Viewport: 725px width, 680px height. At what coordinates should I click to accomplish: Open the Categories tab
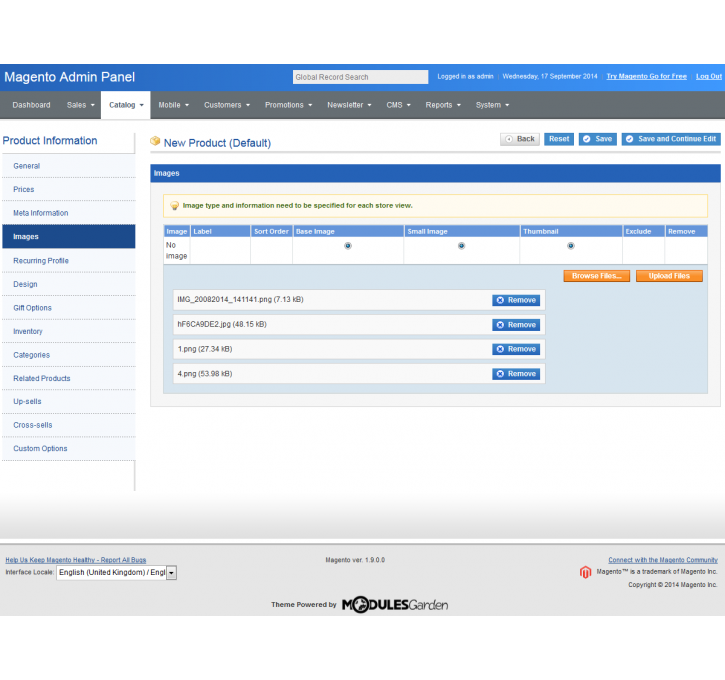coord(69,355)
